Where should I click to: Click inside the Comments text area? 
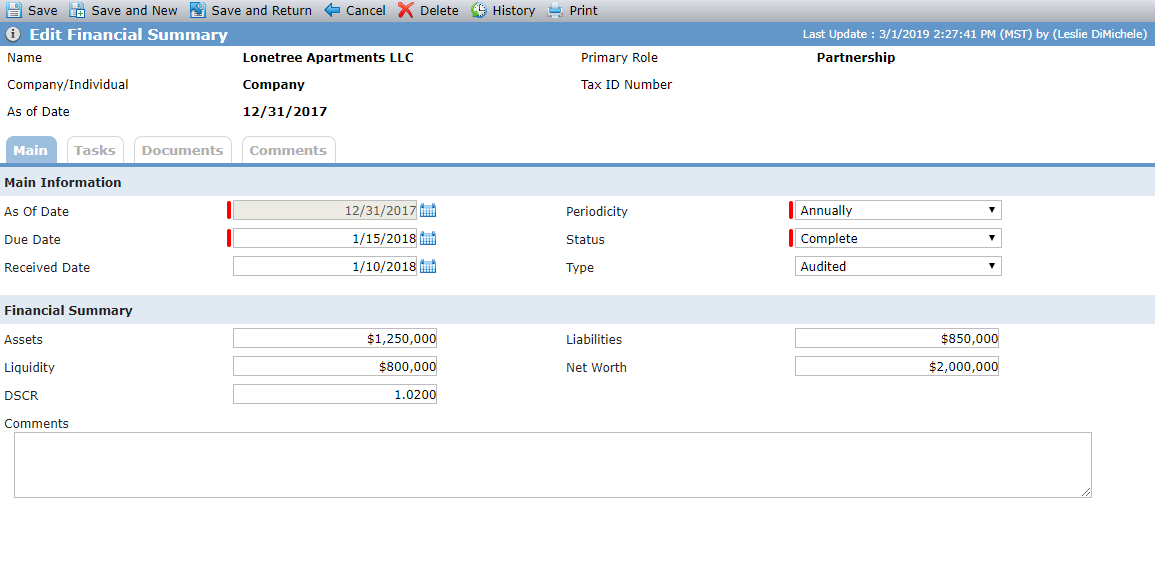(x=552, y=465)
